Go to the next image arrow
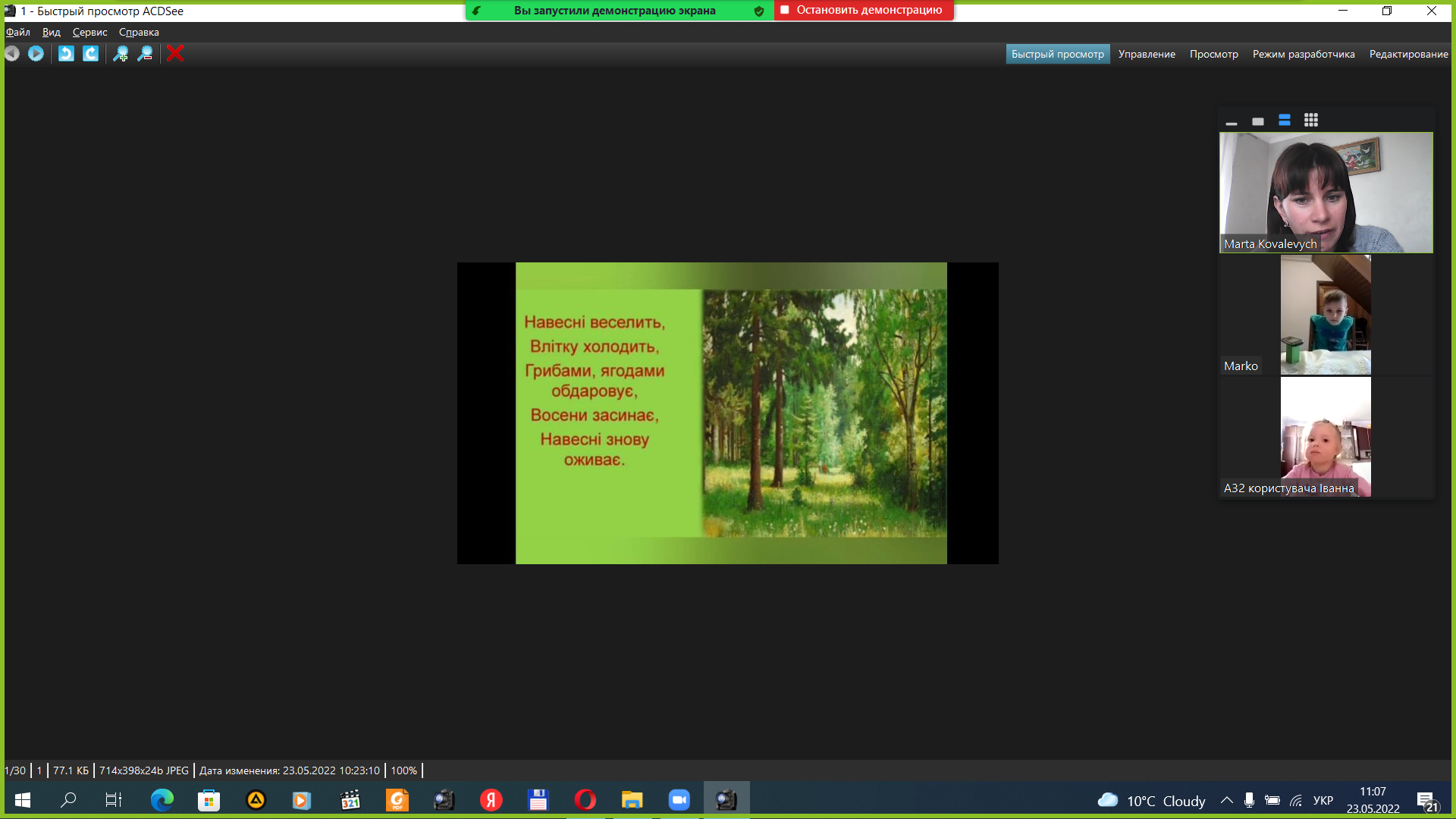1456x819 pixels. pos(36,54)
